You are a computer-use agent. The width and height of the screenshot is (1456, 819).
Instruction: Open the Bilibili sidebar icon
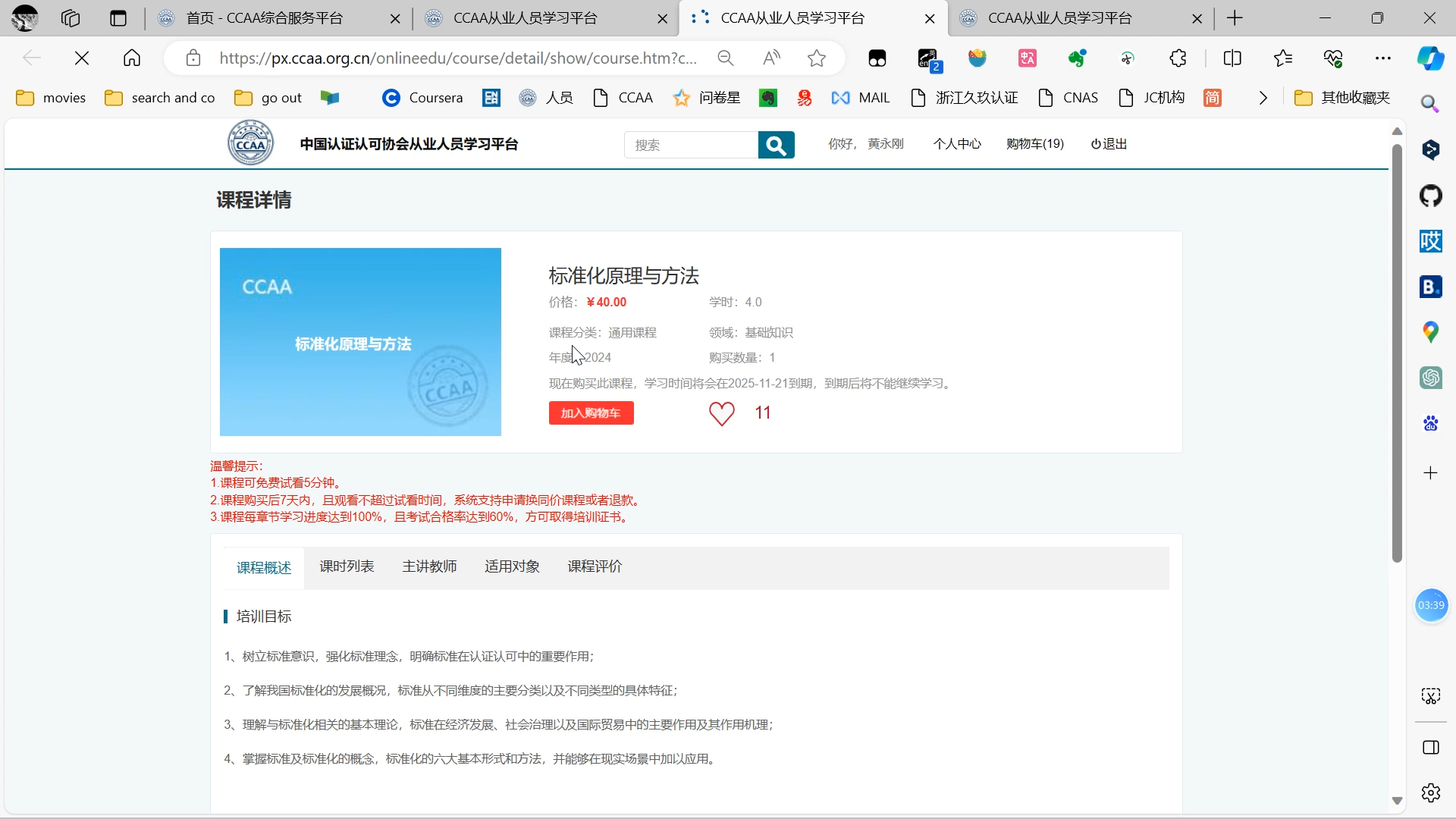(x=1430, y=287)
